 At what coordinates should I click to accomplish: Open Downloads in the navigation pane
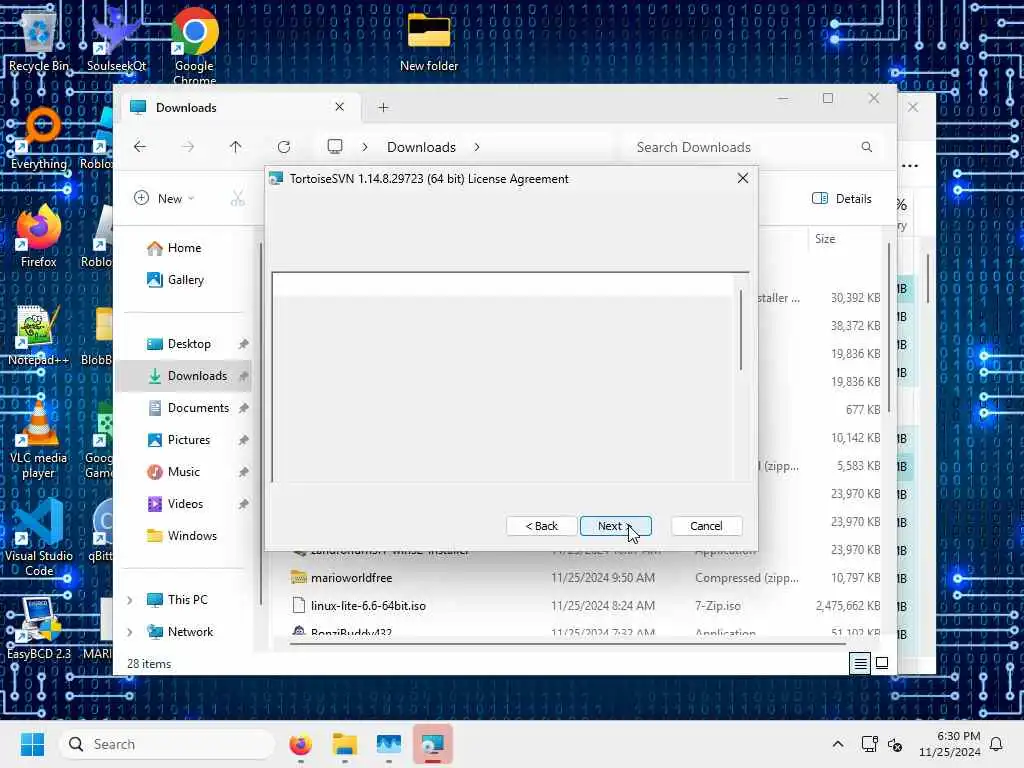pos(186,376)
